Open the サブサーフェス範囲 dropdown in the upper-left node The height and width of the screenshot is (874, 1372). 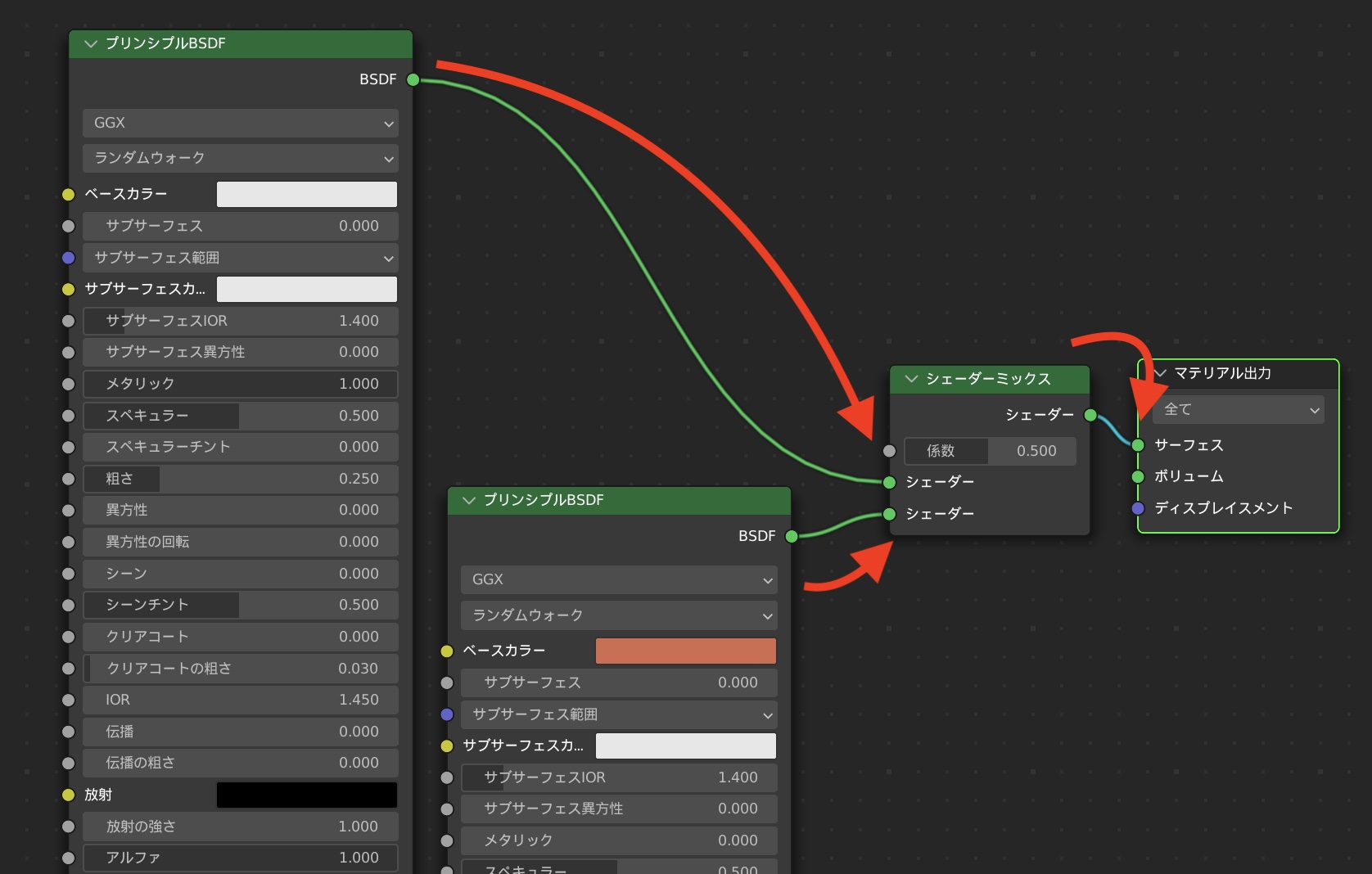240,258
